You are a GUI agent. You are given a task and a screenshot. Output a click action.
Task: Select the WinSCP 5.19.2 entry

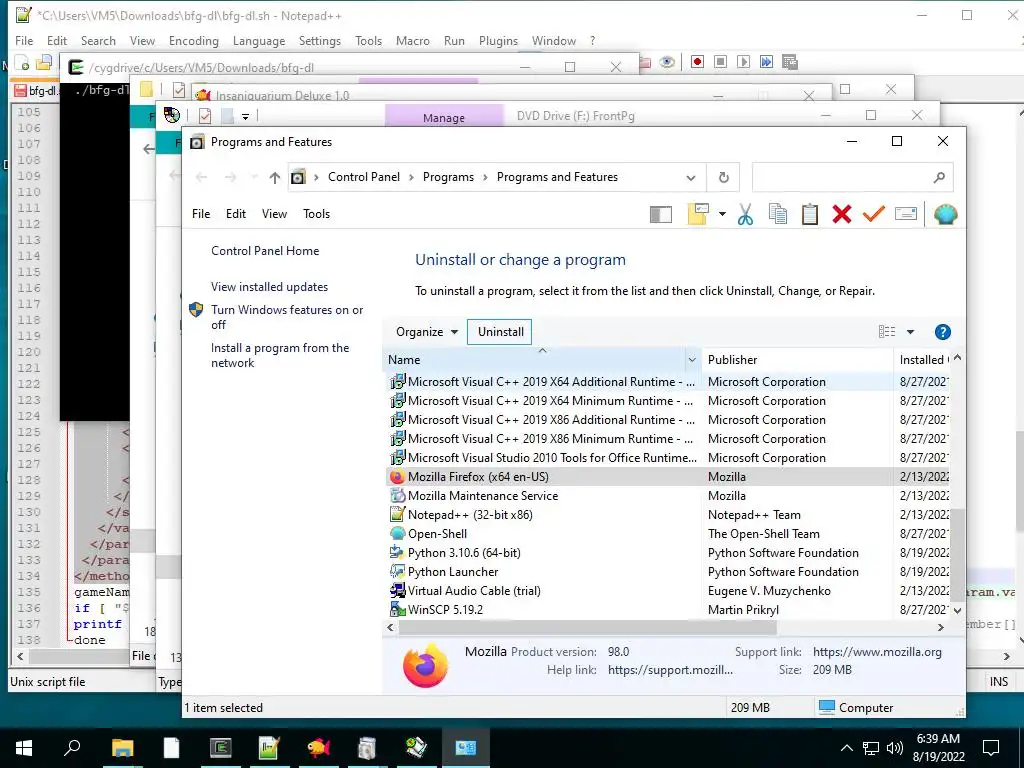(x=667, y=609)
